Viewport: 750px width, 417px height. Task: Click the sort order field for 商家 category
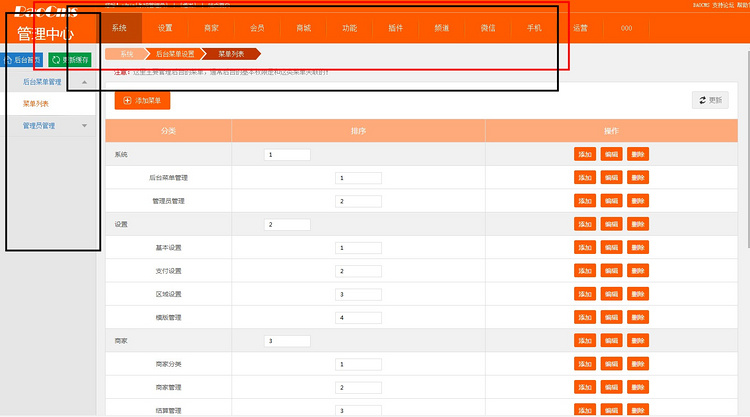(x=287, y=341)
